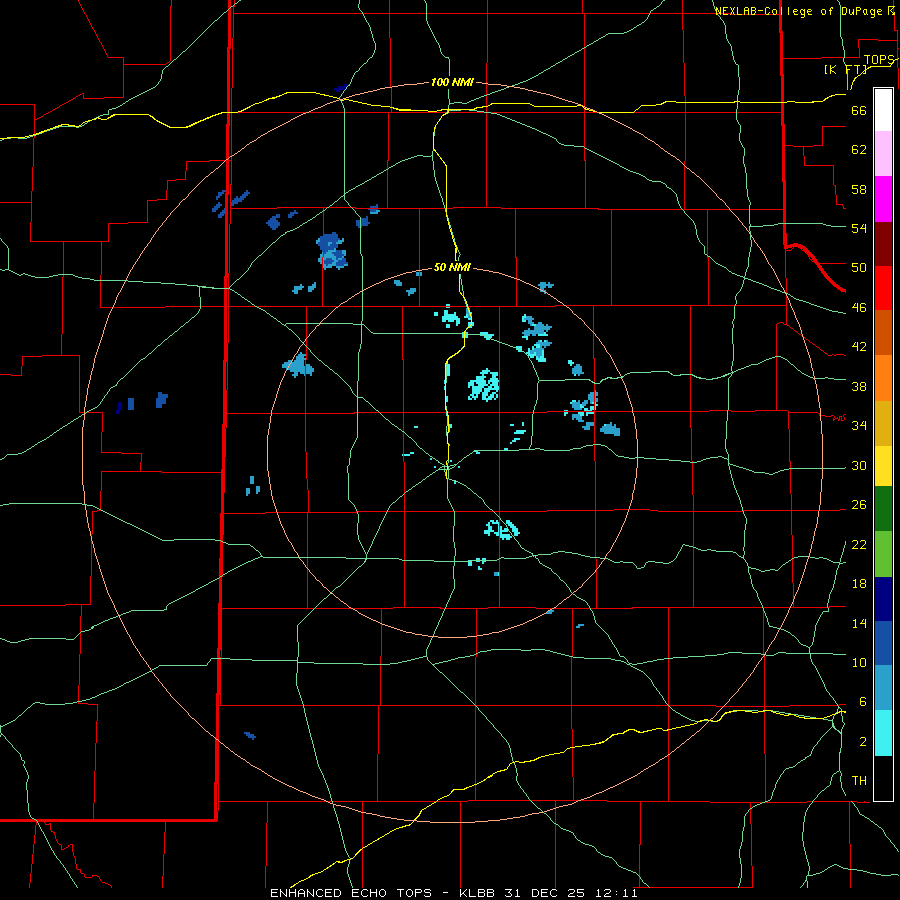Click the legend value 62

click(859, 149)
